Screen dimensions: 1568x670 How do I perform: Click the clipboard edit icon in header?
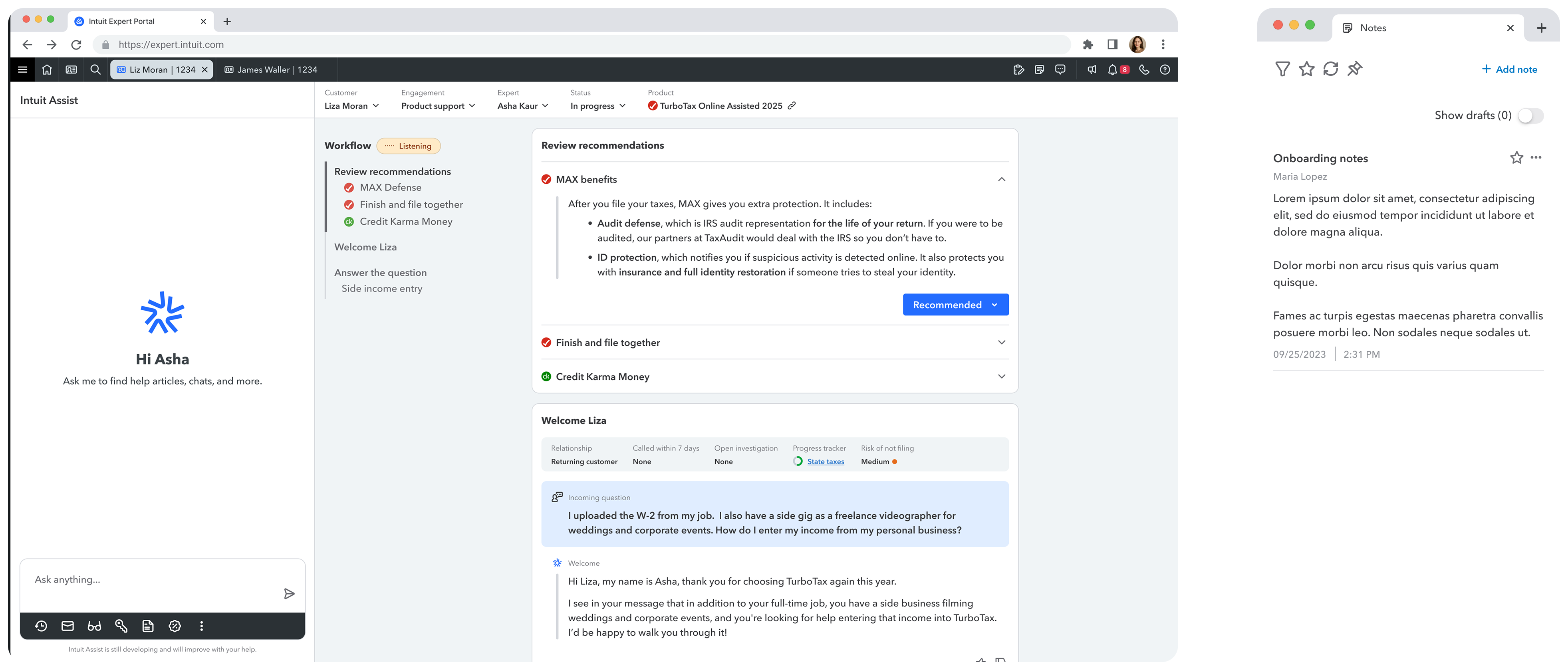point(1018,69)
